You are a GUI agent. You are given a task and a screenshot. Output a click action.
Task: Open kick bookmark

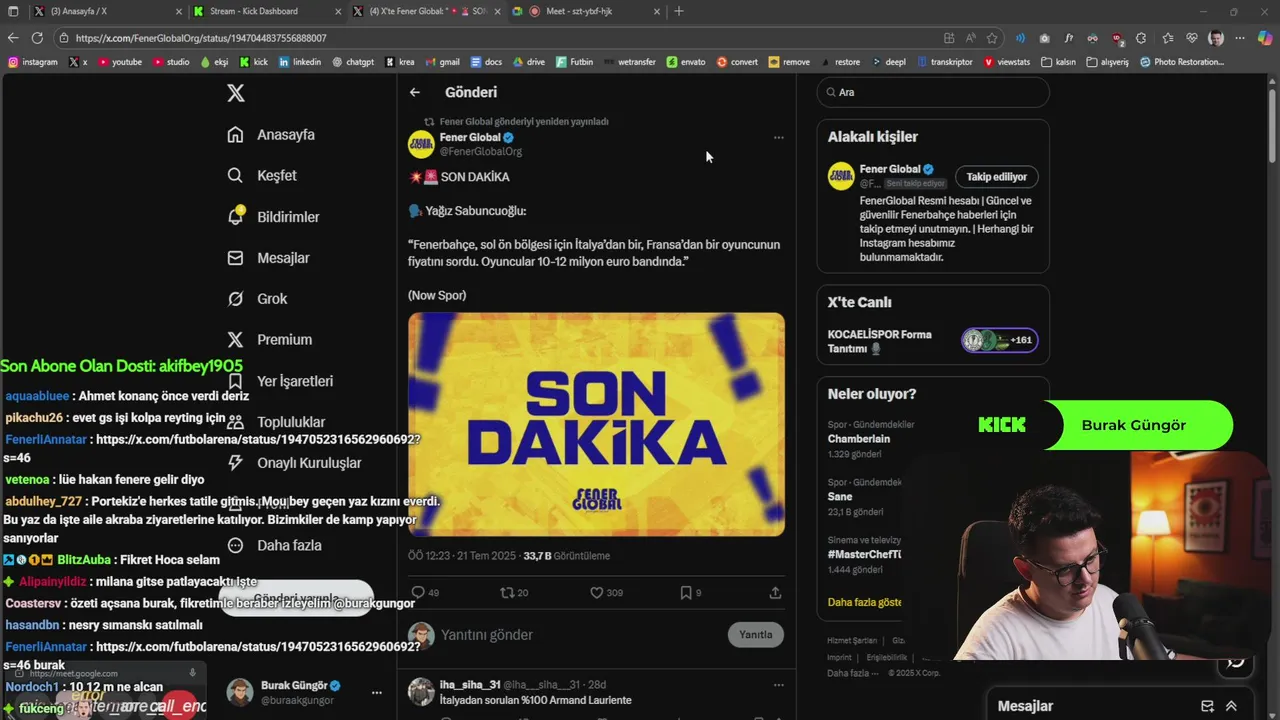pyautogui.click(x=254, y=62)
